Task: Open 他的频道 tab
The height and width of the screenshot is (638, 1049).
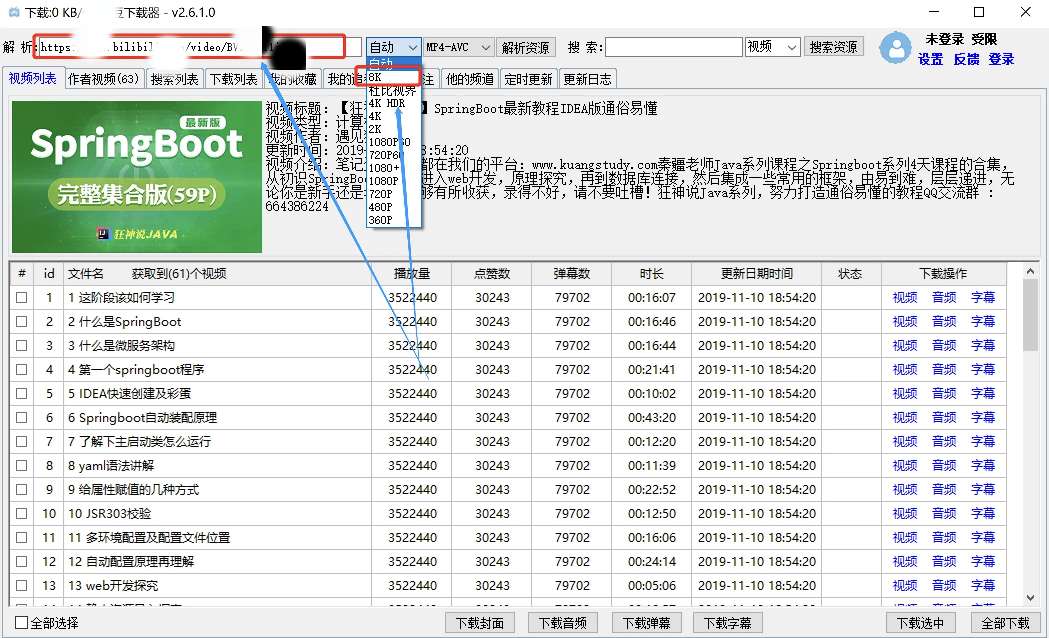Action: [470, 79]
